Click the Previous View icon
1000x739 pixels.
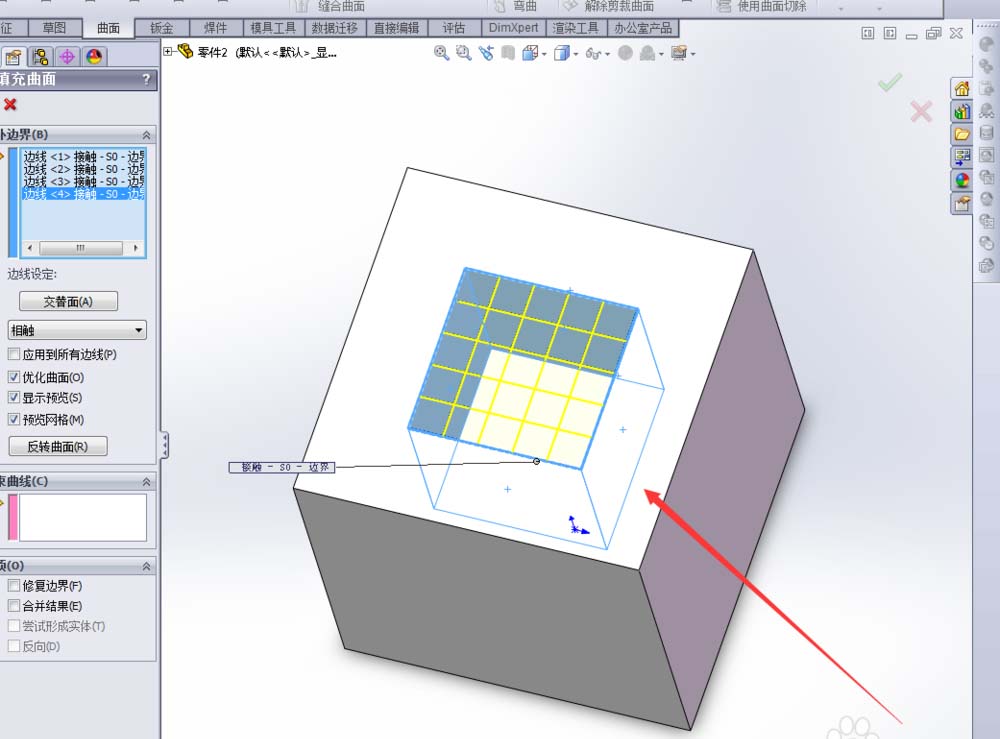coord(486,53)
